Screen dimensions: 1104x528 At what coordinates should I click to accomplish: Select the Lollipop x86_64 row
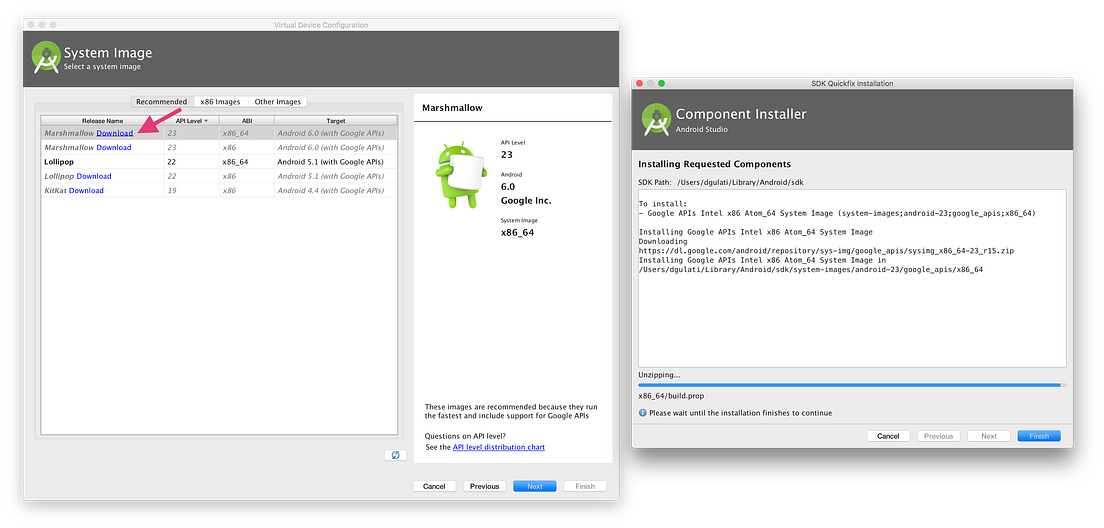(219, 162)
